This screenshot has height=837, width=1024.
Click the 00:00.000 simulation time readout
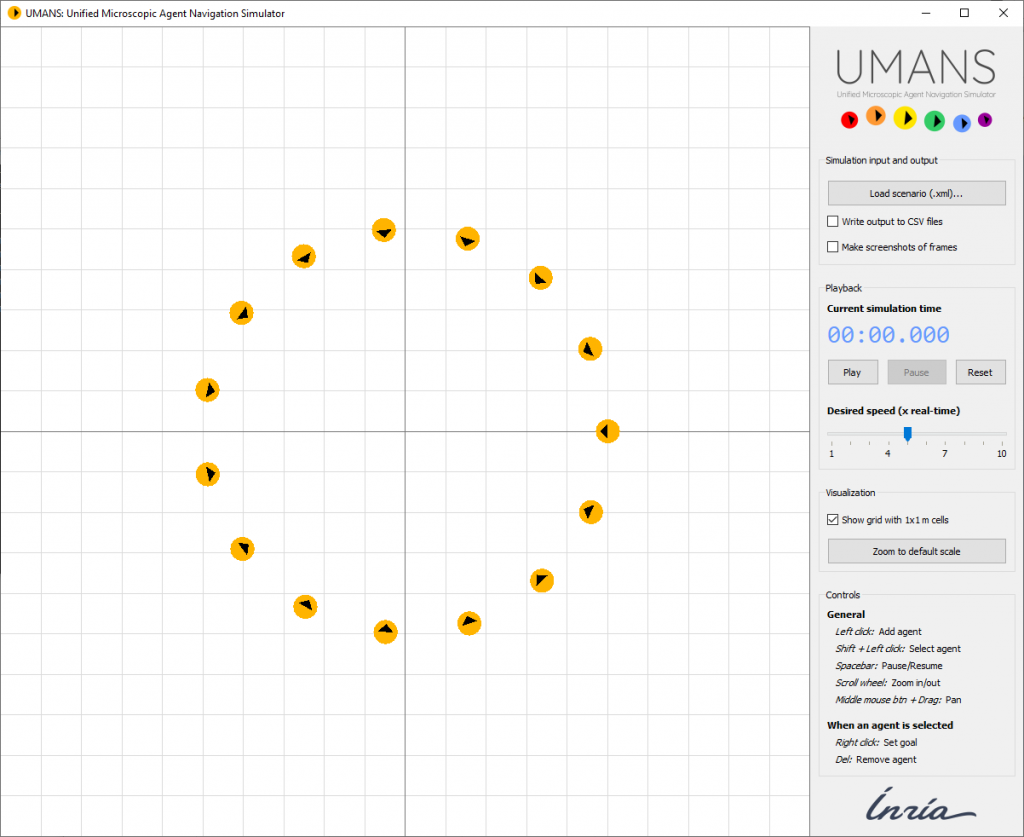pyautogui.click(x=888, y=335)
